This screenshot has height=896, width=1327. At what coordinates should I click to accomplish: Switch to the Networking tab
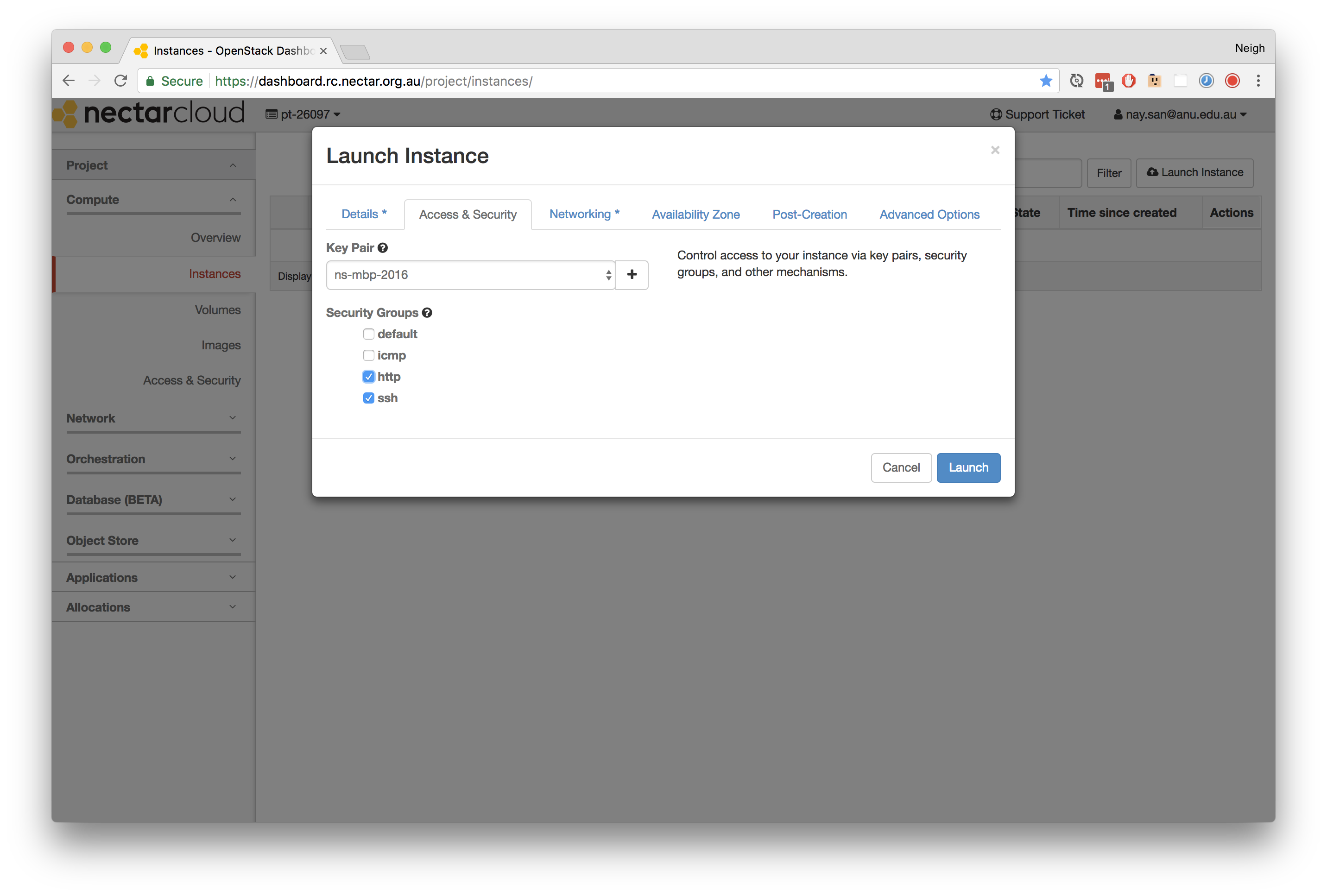(584, 214)
